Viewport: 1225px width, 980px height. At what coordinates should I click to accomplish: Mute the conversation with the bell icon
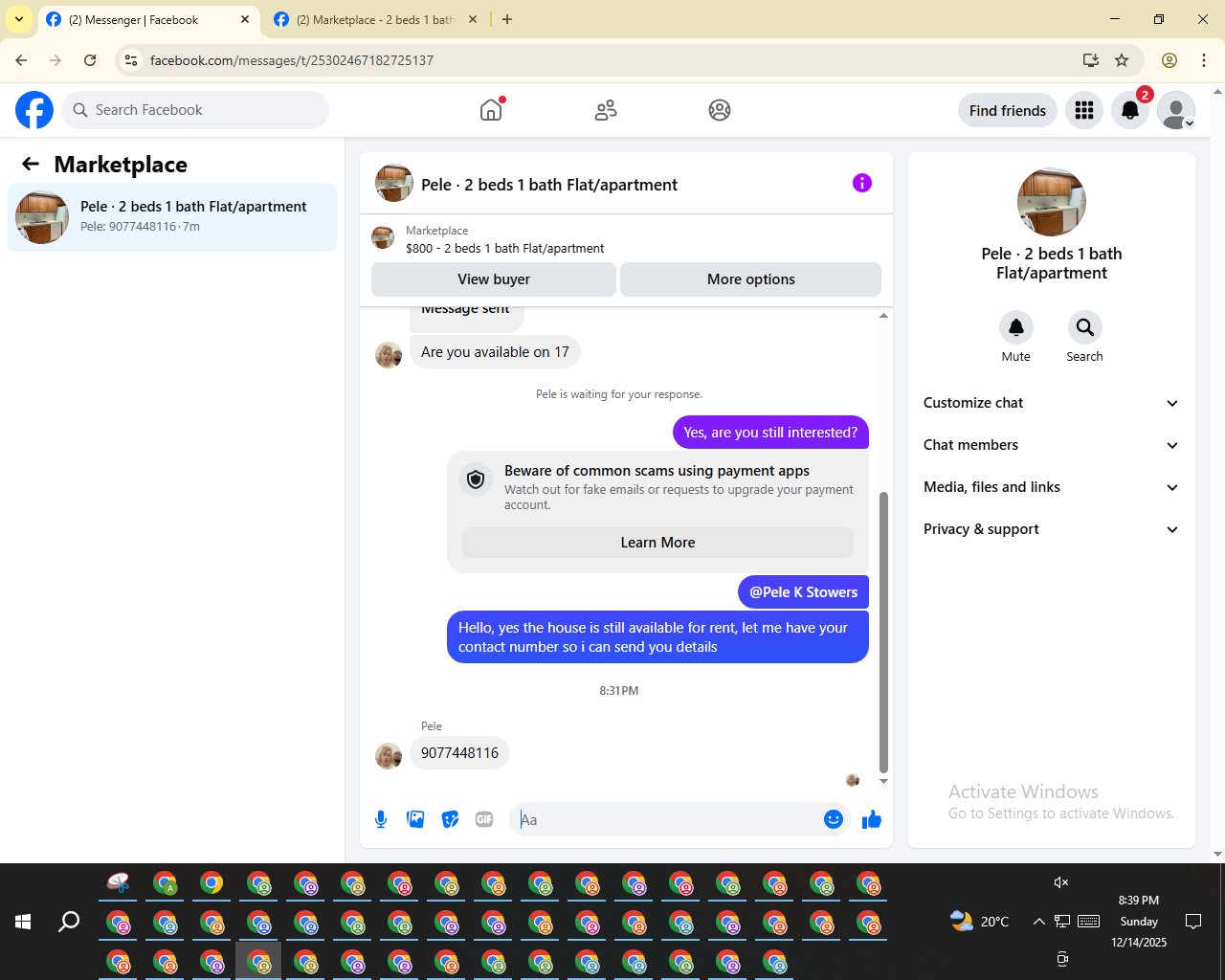pos(1016,327)
